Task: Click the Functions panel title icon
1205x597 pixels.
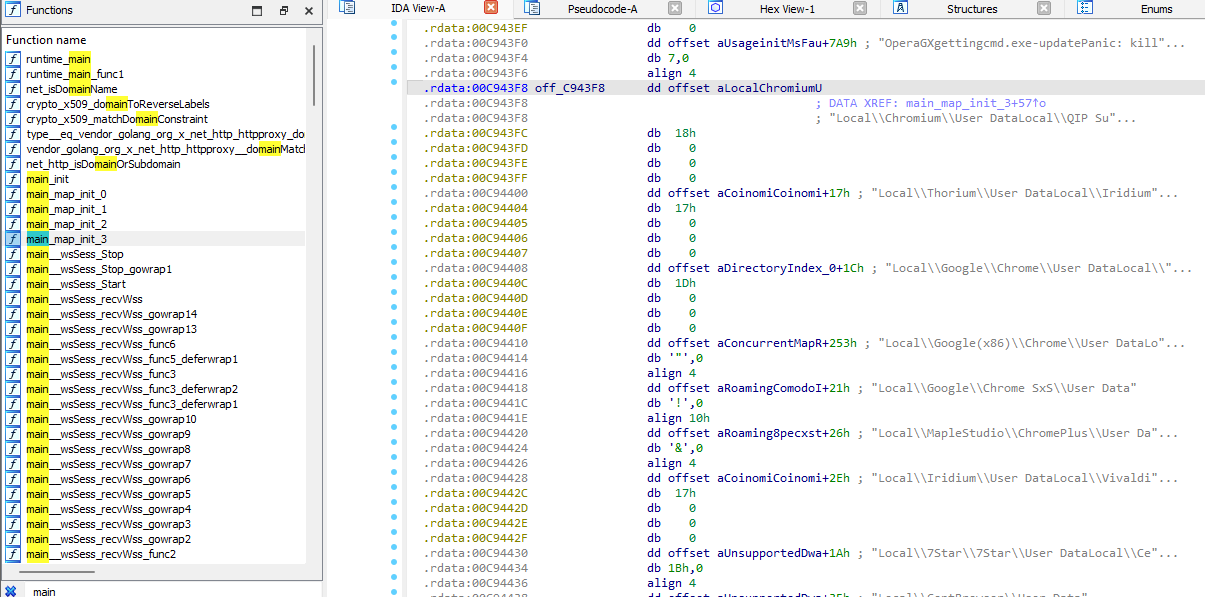Action: (12, 11)
